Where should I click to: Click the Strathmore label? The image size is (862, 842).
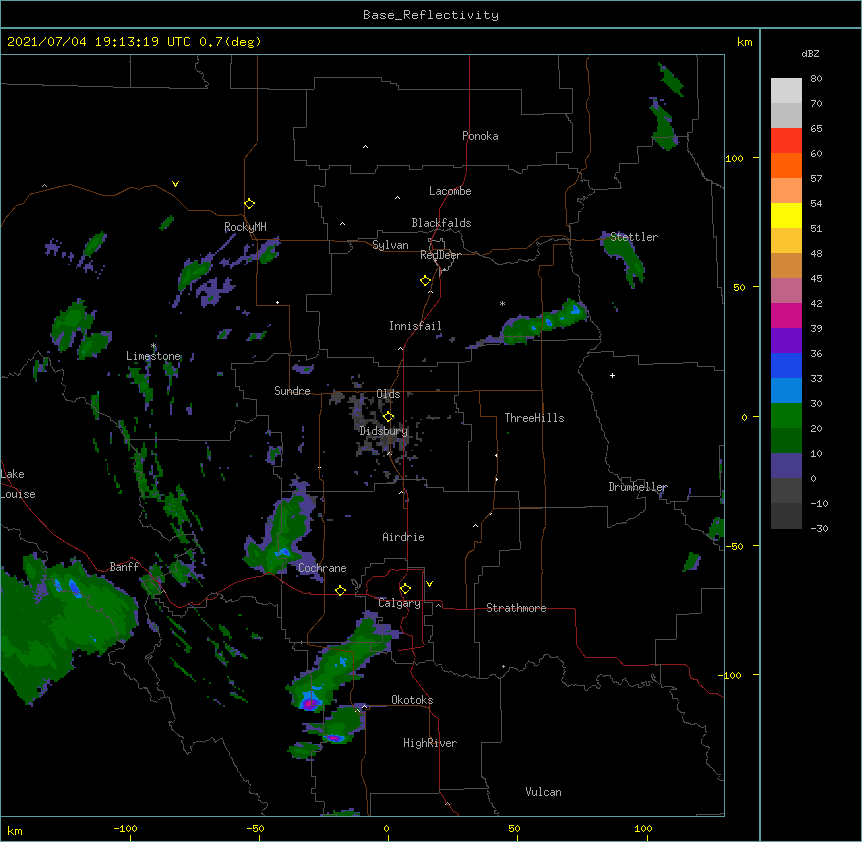click(x=516, y=608)
